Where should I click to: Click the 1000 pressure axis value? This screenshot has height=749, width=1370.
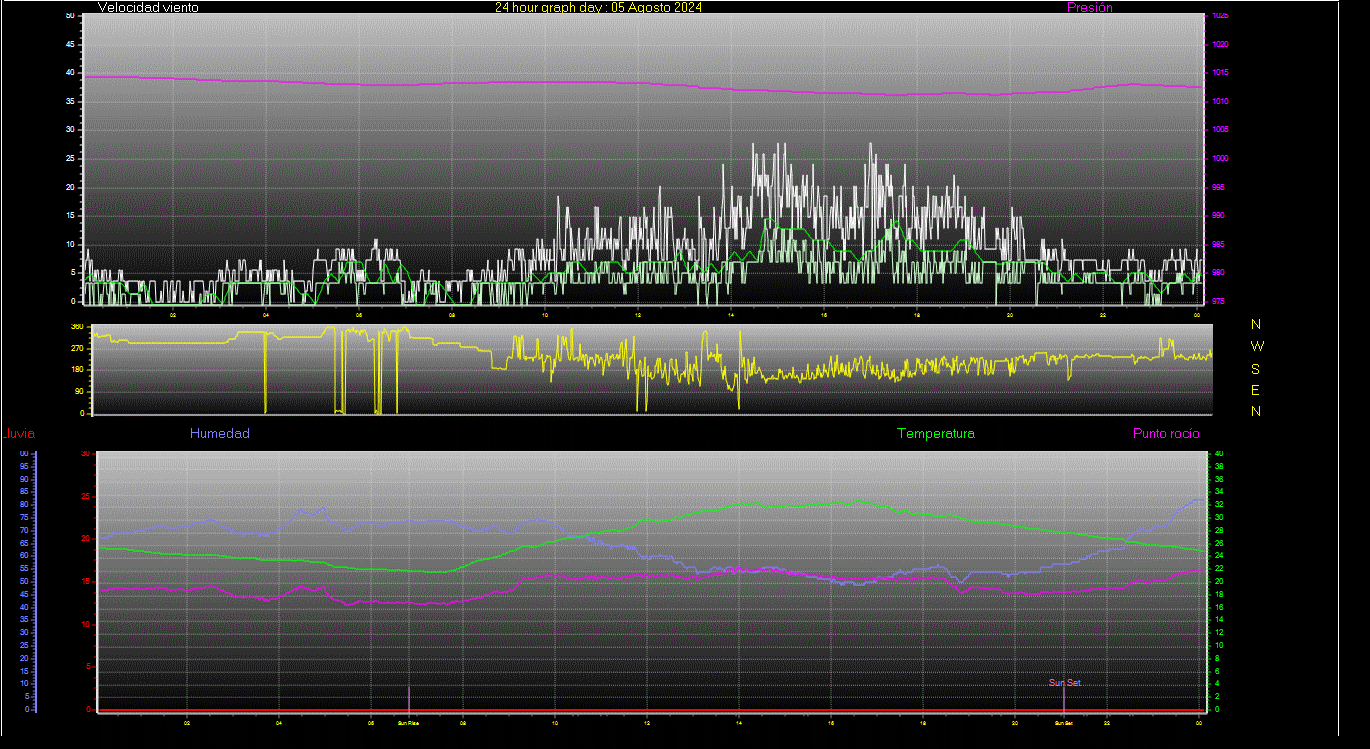tap(1220, 158)
